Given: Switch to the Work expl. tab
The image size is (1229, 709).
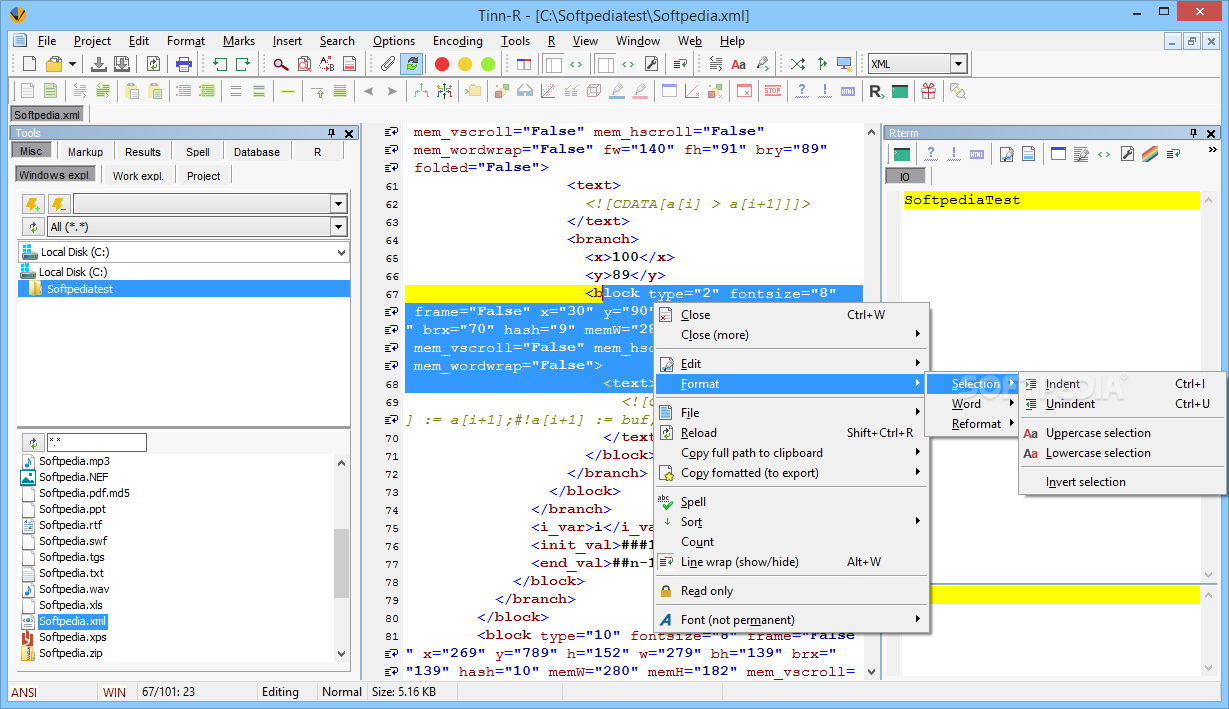Looking at the screenshot, I should 138,175.
